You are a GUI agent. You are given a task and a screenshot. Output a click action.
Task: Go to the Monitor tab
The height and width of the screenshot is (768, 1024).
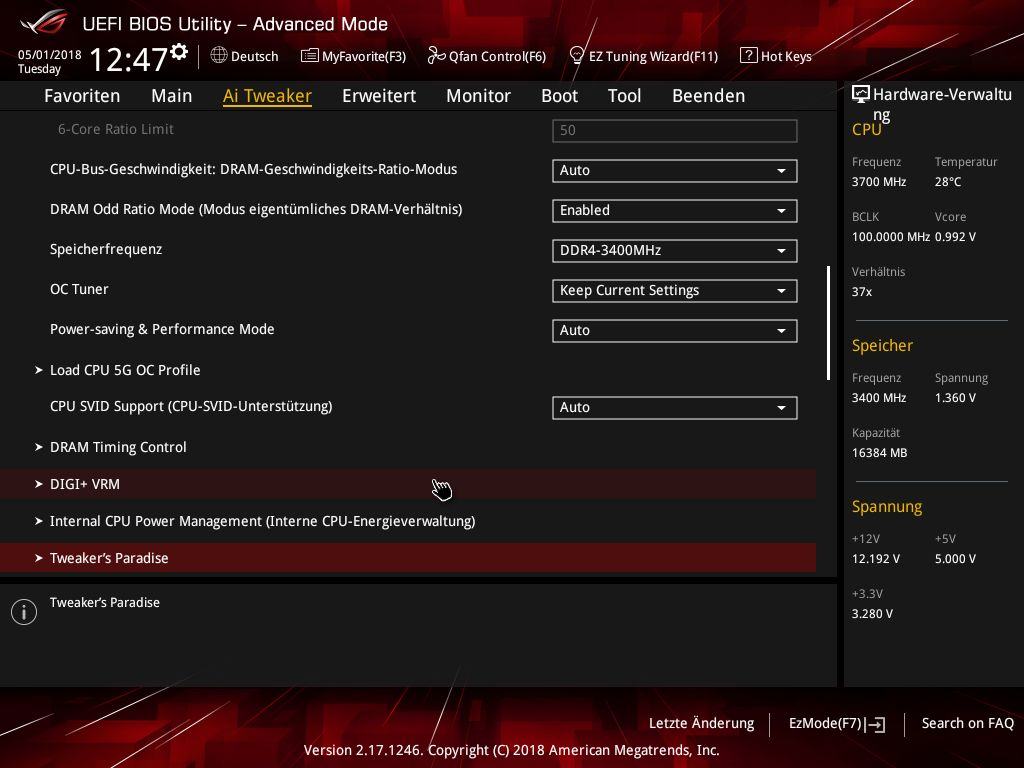point(479,96)
